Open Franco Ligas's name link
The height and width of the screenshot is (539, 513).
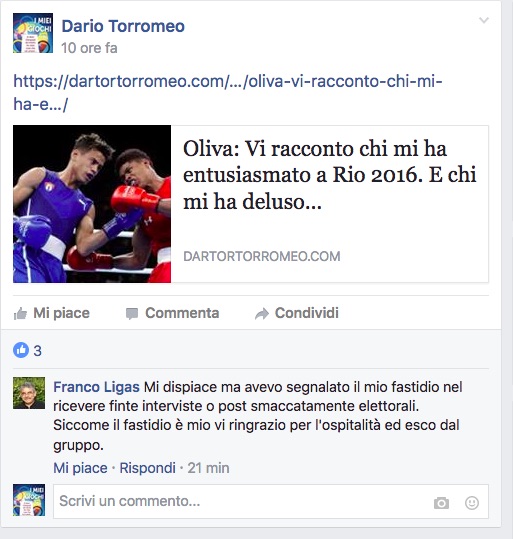[x=96, y=387]
